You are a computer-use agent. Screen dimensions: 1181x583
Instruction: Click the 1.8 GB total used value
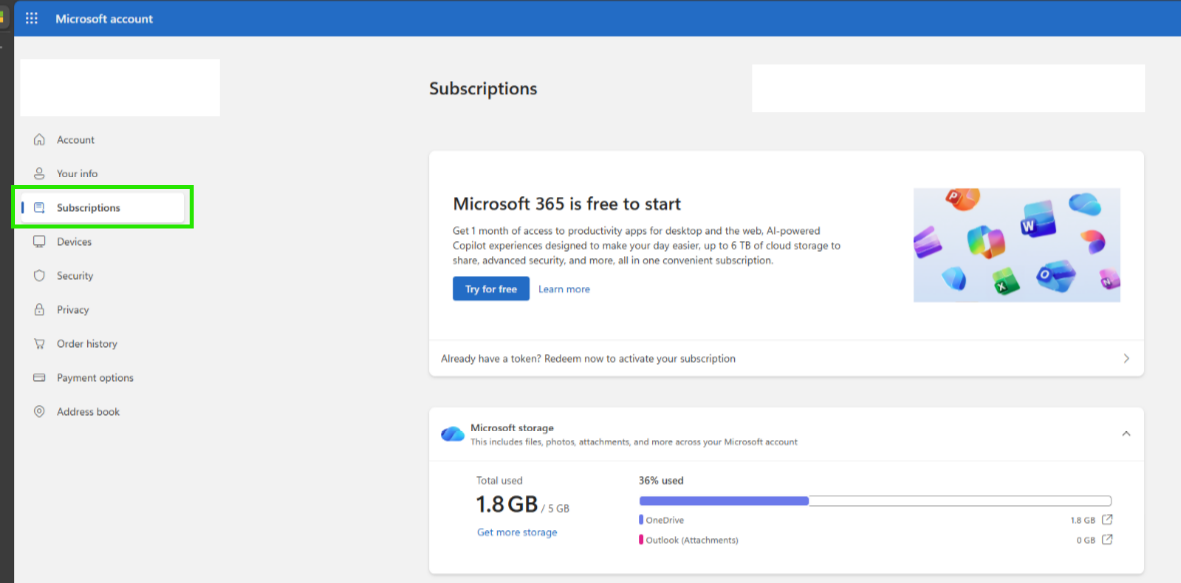507,503
